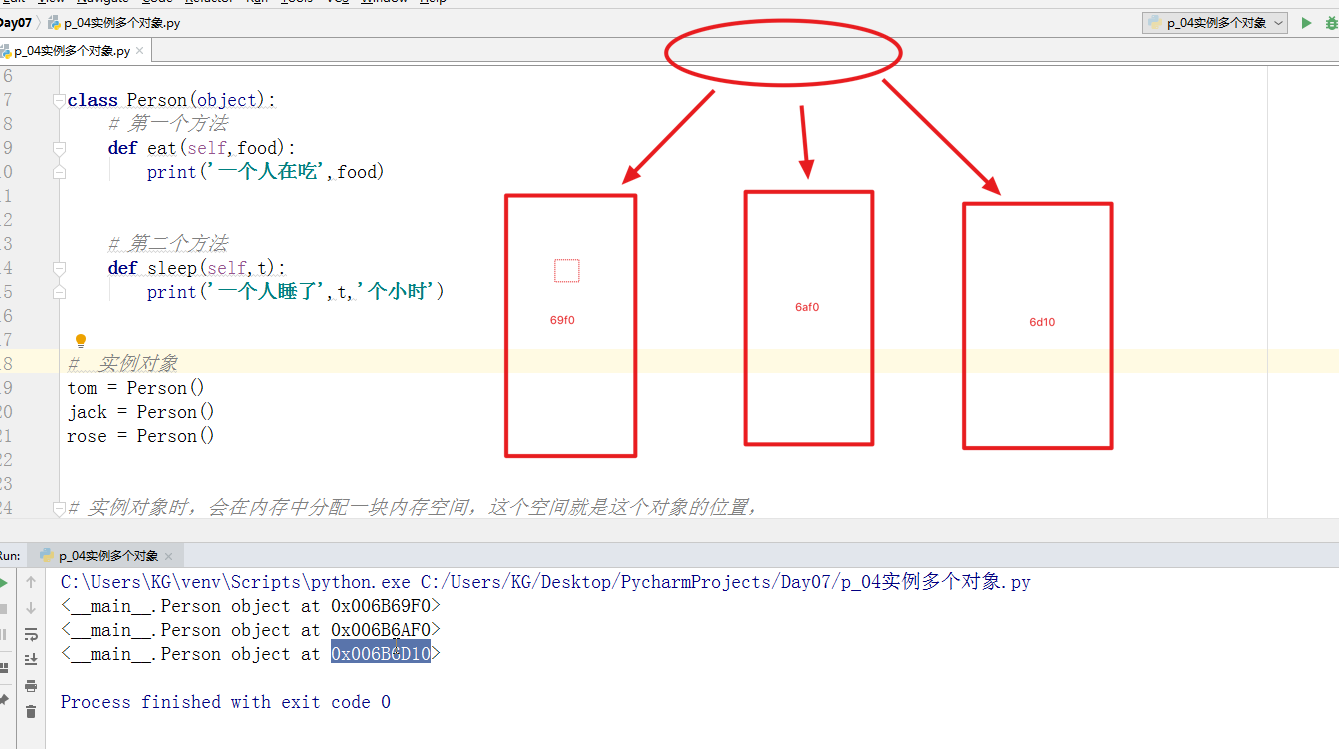Click the script file path in console
The width and height of the screenshot is (1339, 749).
pos(725,582)
